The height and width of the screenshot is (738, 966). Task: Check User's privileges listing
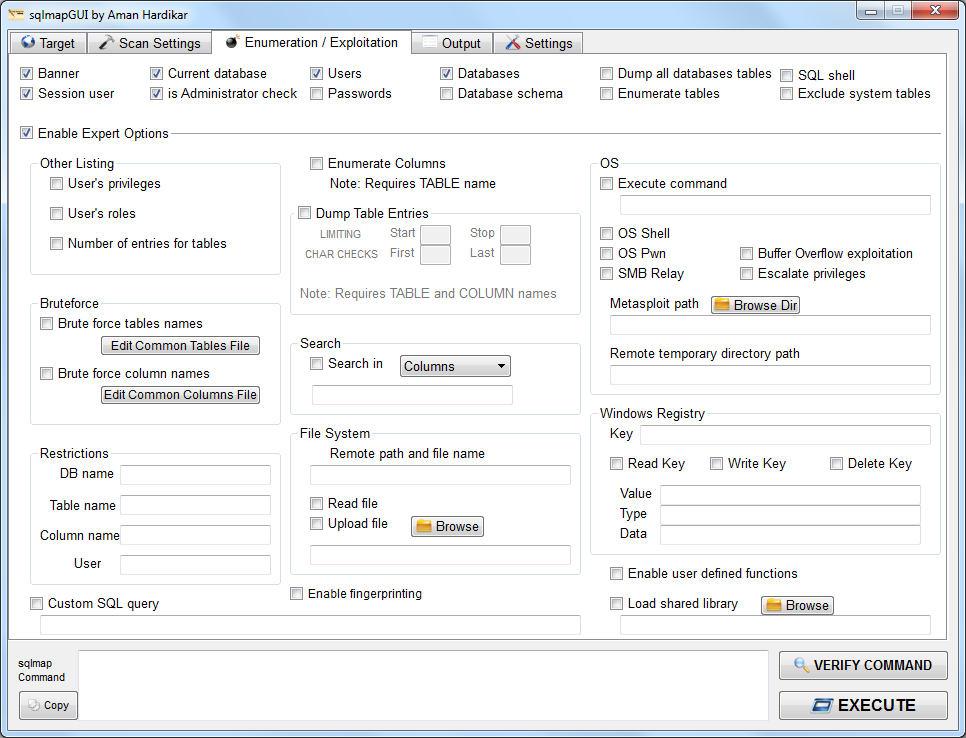(57, 184)
